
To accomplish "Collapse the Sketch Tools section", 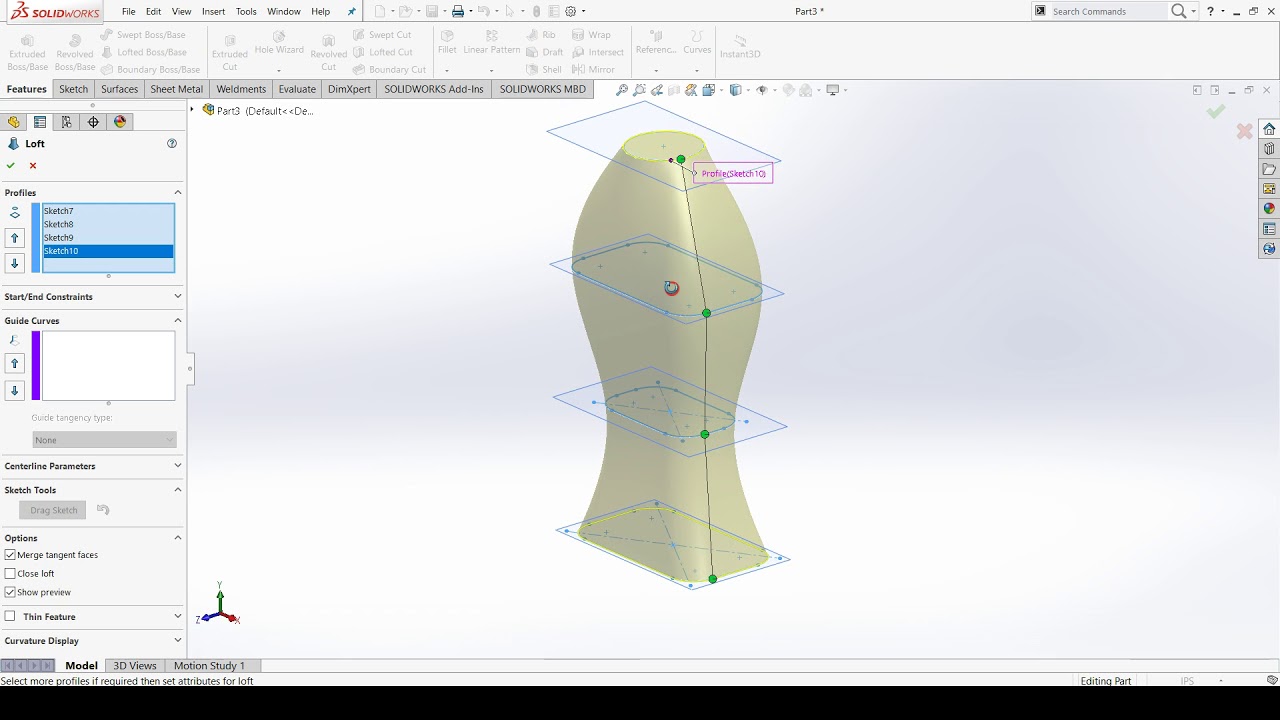I will tap(178, 490).
